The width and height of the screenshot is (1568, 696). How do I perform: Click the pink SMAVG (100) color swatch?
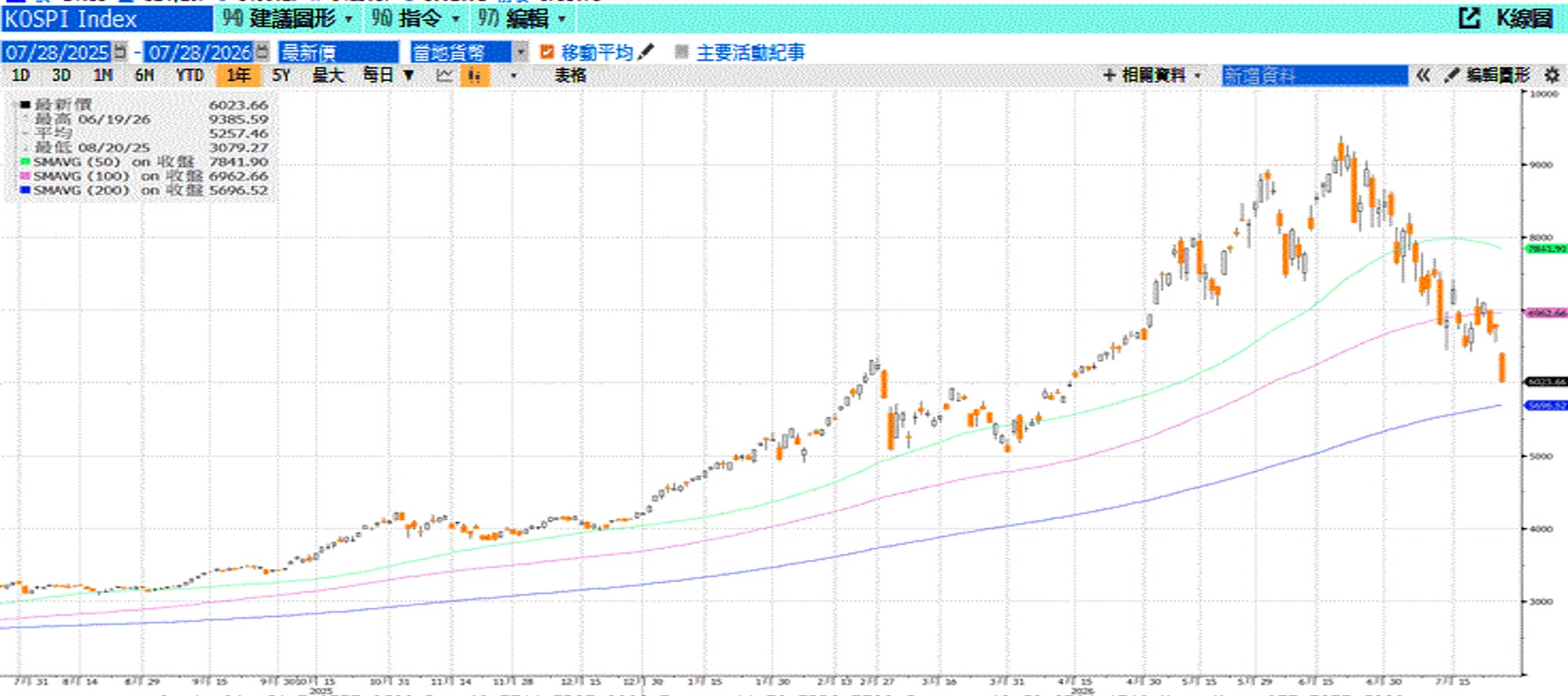[25, 176]
